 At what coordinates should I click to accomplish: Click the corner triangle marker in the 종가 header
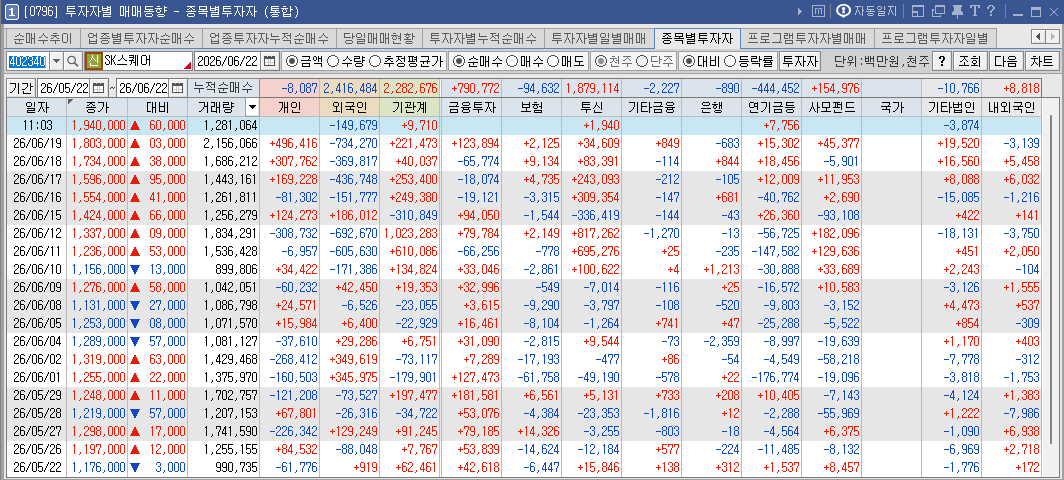click(x=71, y=102)
